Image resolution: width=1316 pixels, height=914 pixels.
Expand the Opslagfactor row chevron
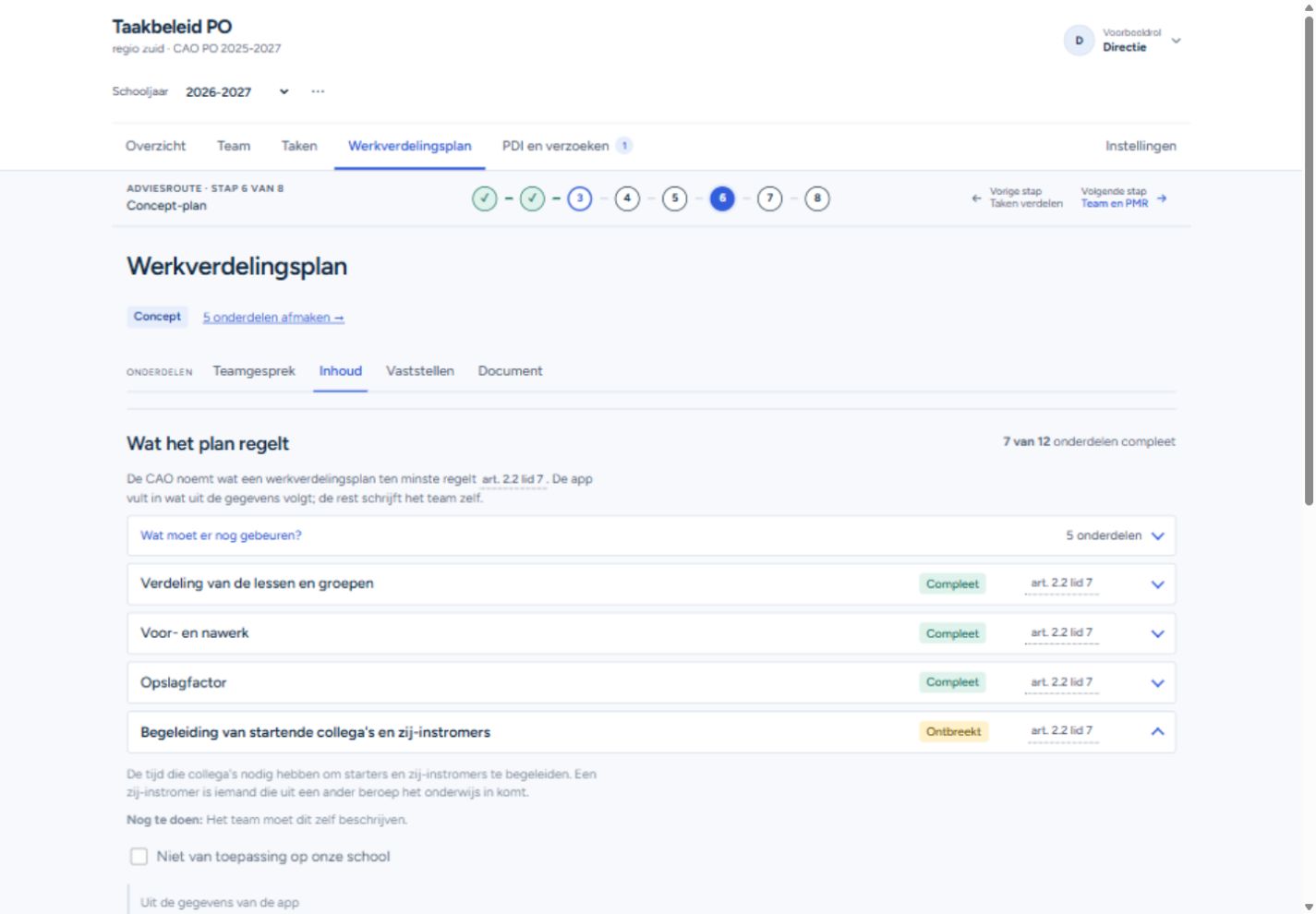coord(1158,683)
